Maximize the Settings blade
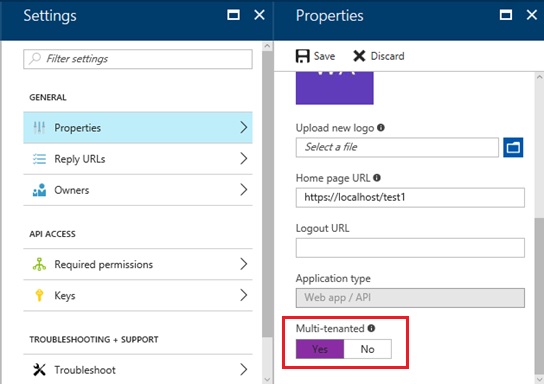Viewport: 544px width, 384px height. [233, 15]
